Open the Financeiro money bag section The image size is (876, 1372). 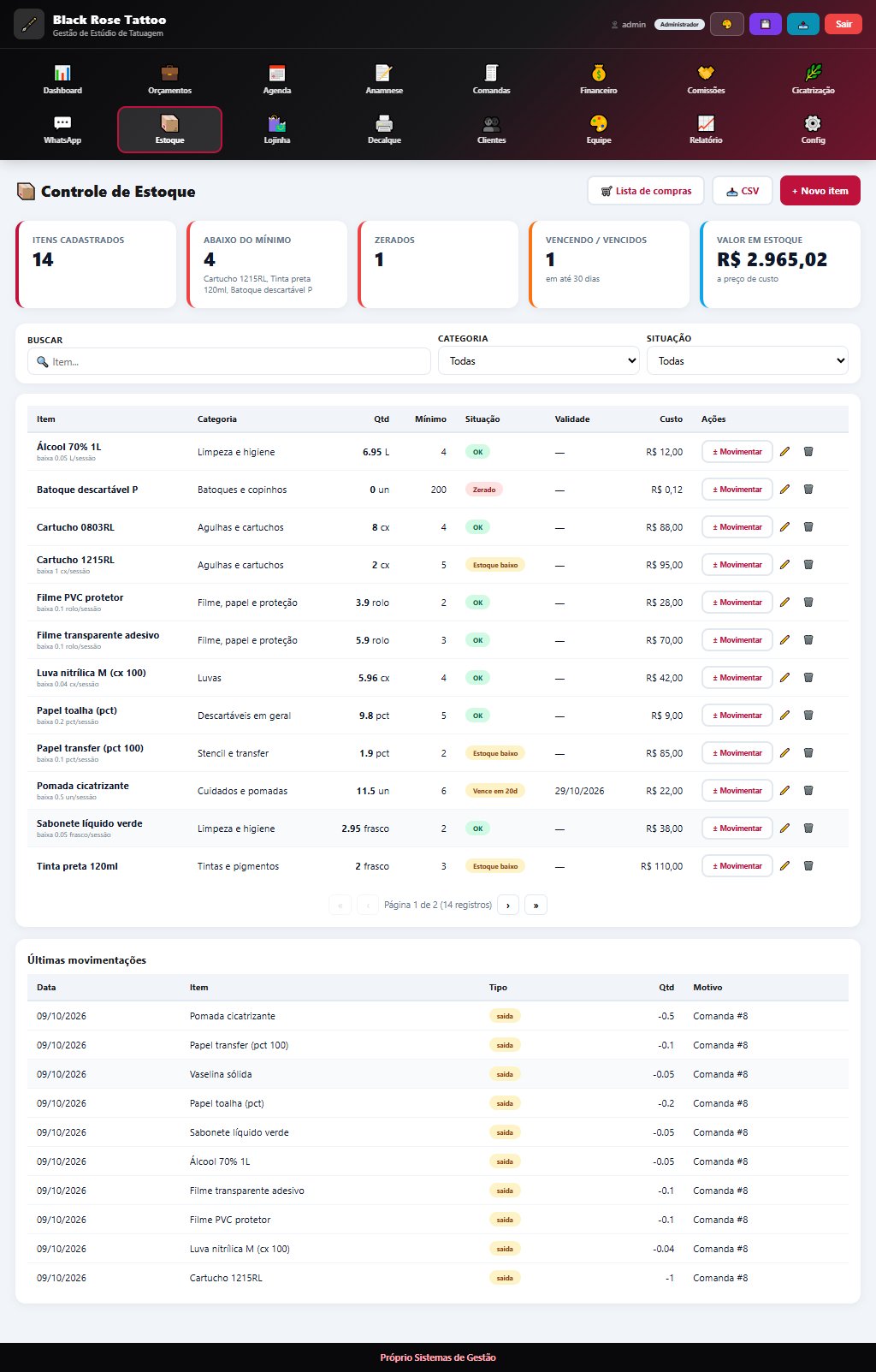(599, 80)
